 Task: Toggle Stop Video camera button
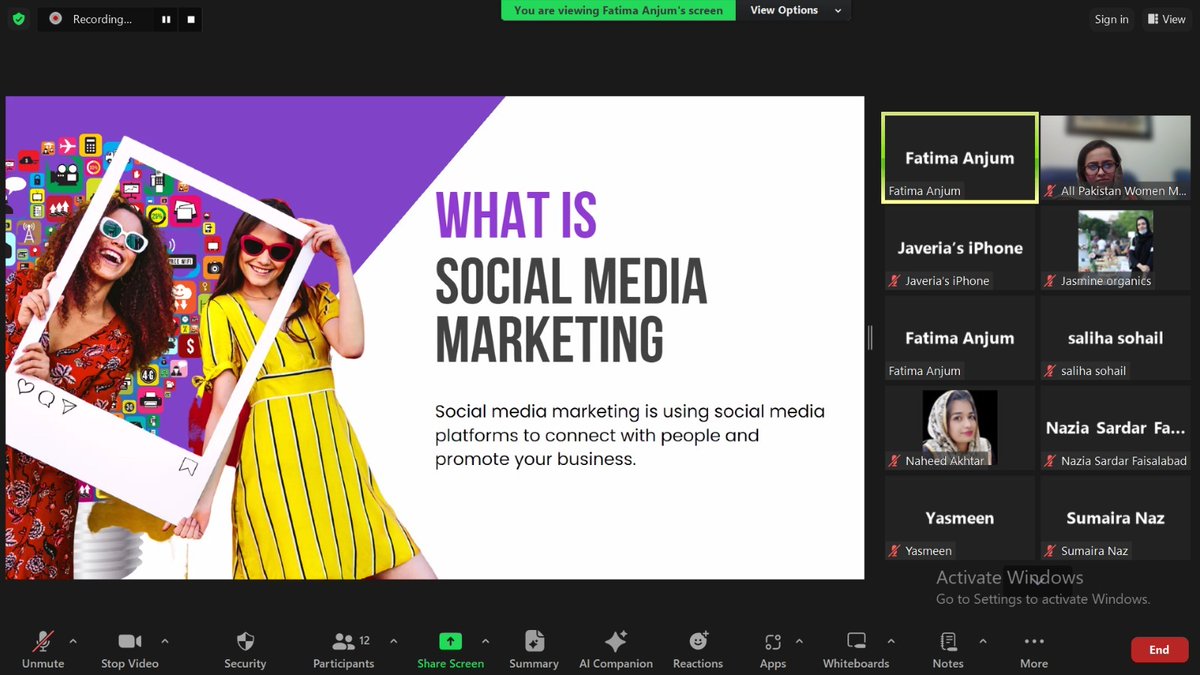coord(129,650)
